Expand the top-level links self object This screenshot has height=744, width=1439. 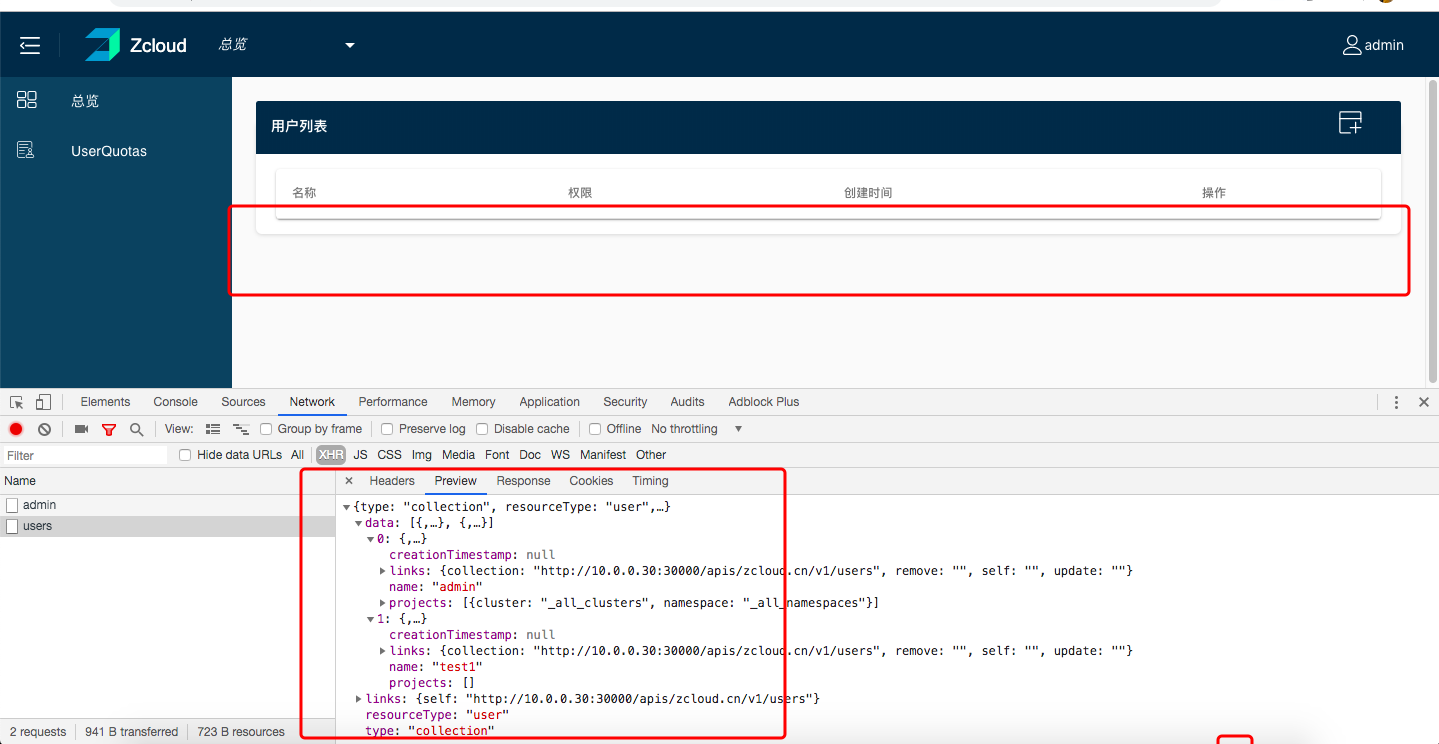point(359,699)
